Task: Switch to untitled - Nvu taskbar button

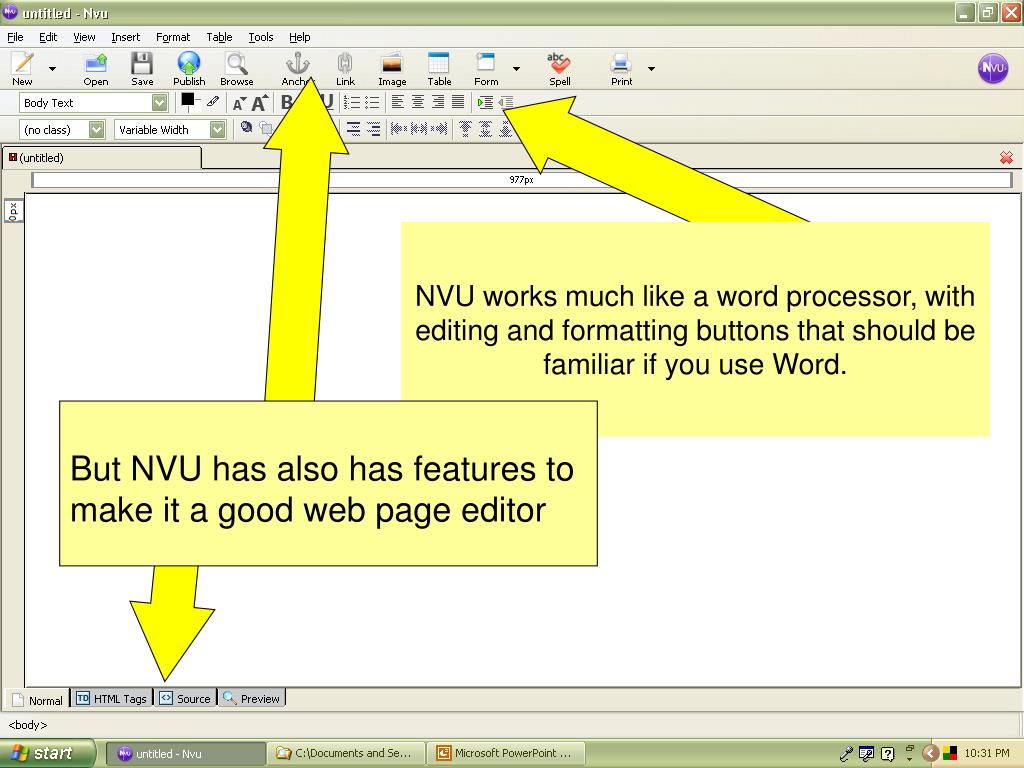Action: point(185,753)
